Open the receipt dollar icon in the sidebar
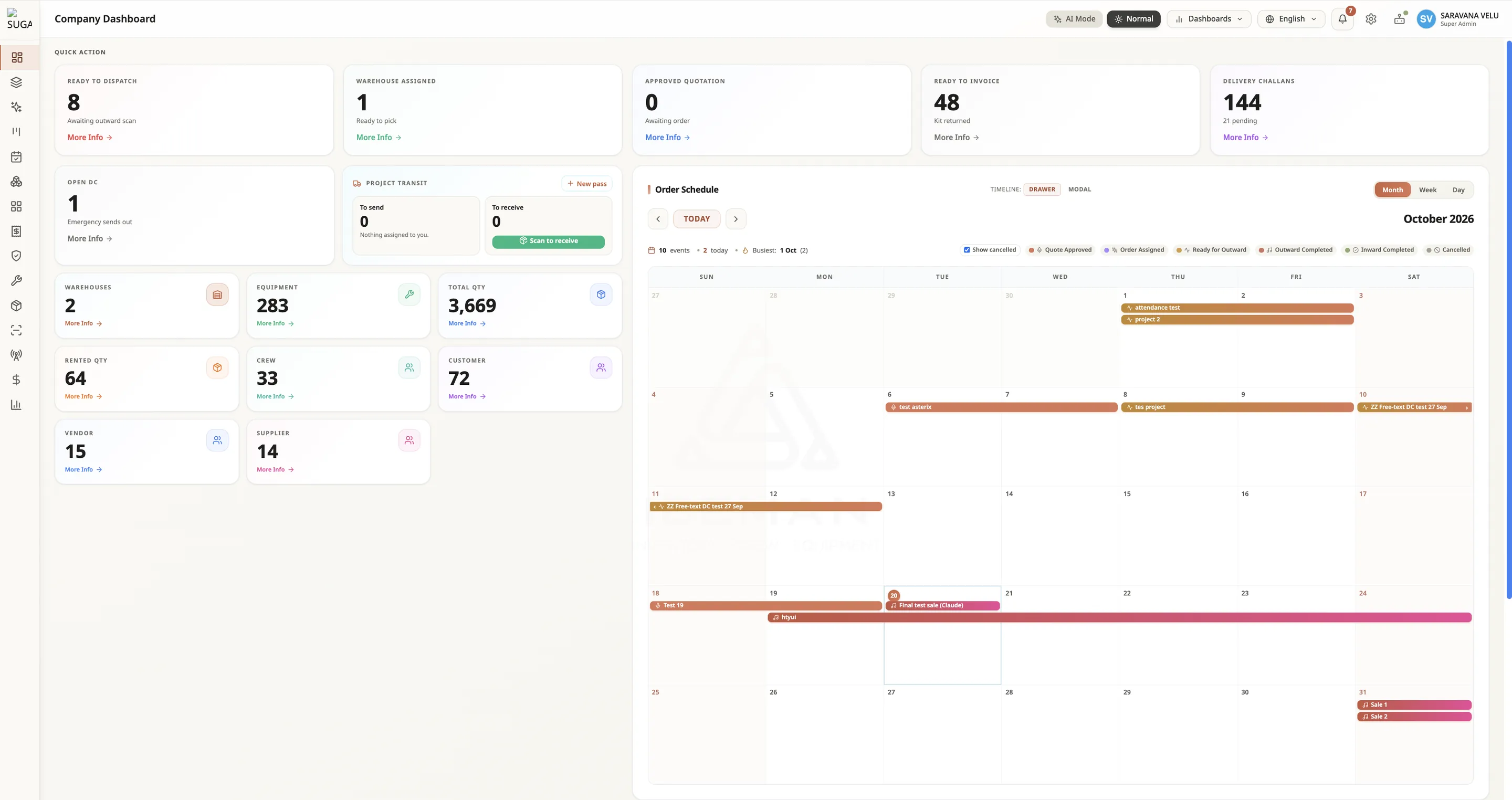The image size is (1512, 800). coord(16,231)
